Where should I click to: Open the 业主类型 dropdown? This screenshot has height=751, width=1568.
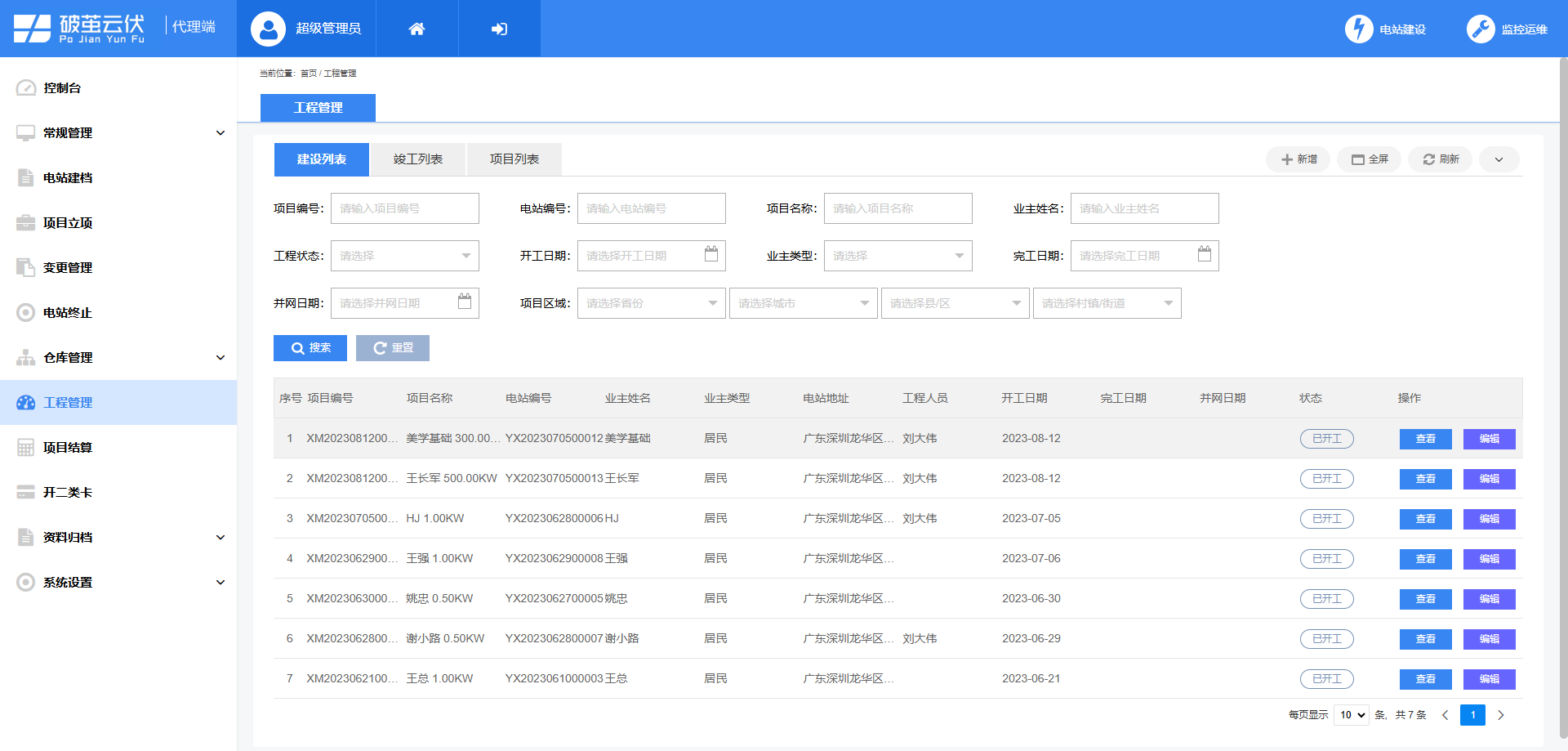click(897, 256)
